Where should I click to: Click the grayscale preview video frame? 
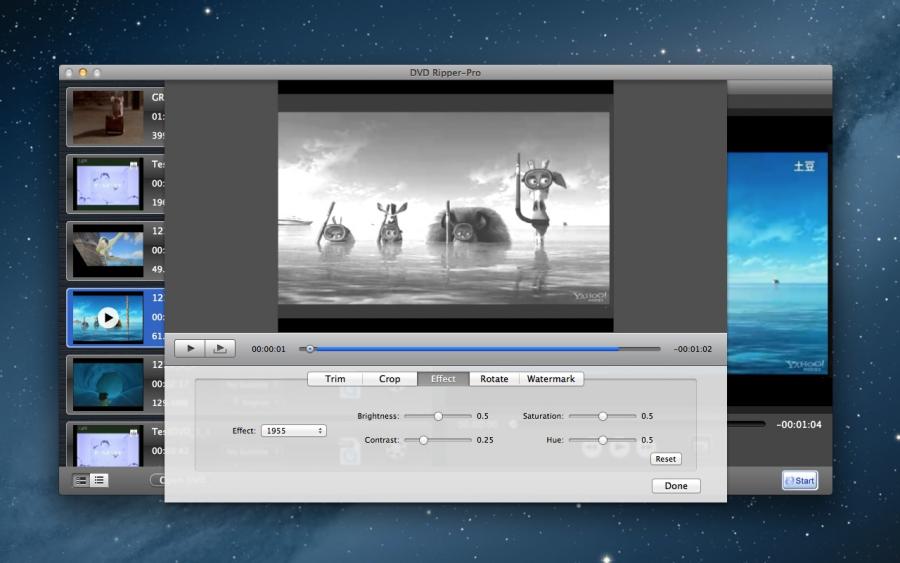click(444, 208)
